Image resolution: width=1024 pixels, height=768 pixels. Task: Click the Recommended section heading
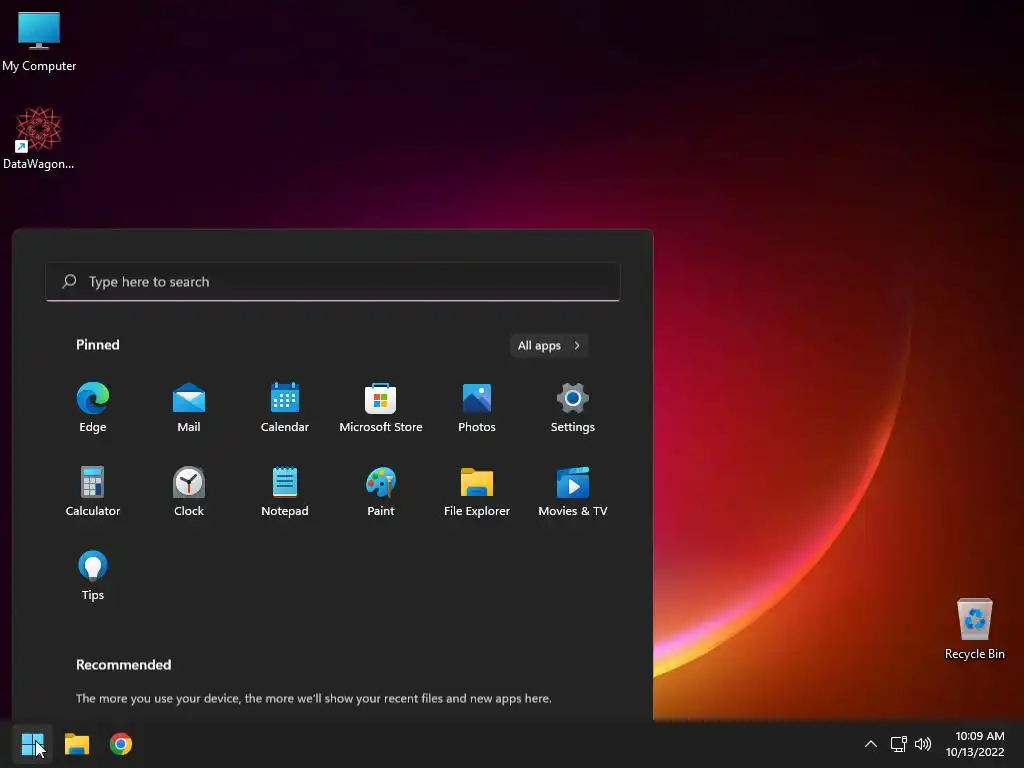click(123, 665)
